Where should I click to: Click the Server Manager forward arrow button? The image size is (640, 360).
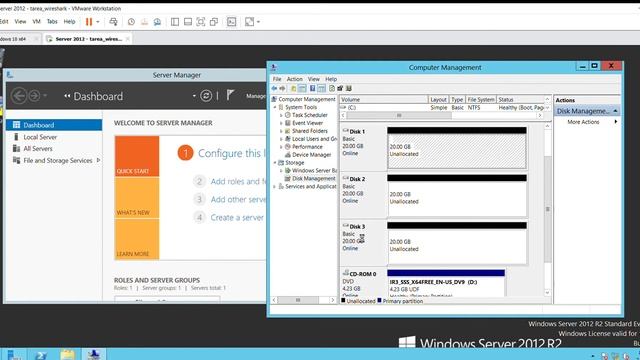pyautogui.click(x=34, y=96)
